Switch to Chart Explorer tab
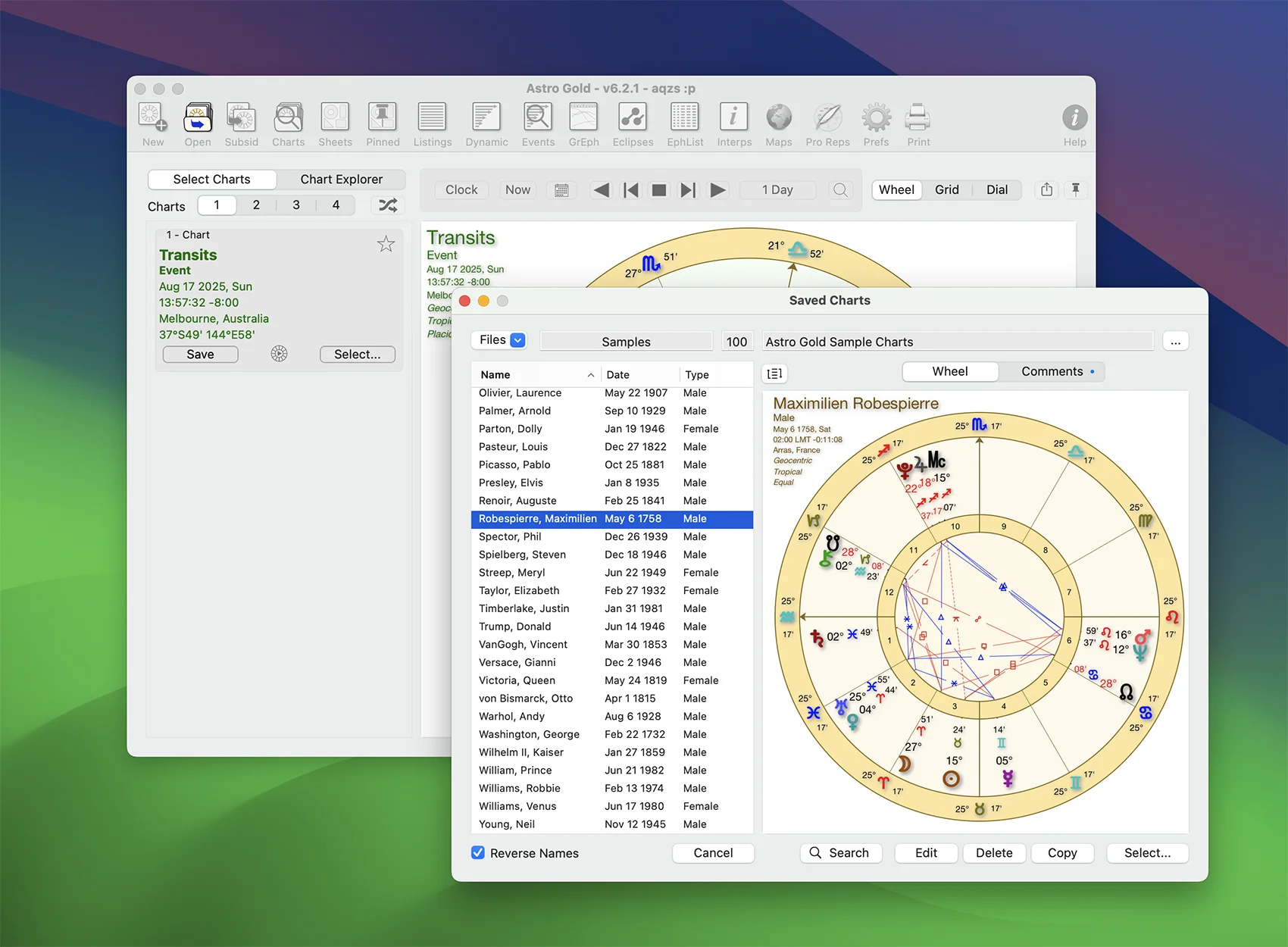Image resolution: width=1288 pixels, height=947 pixels. pyautogui.click(x=341, y=180)
